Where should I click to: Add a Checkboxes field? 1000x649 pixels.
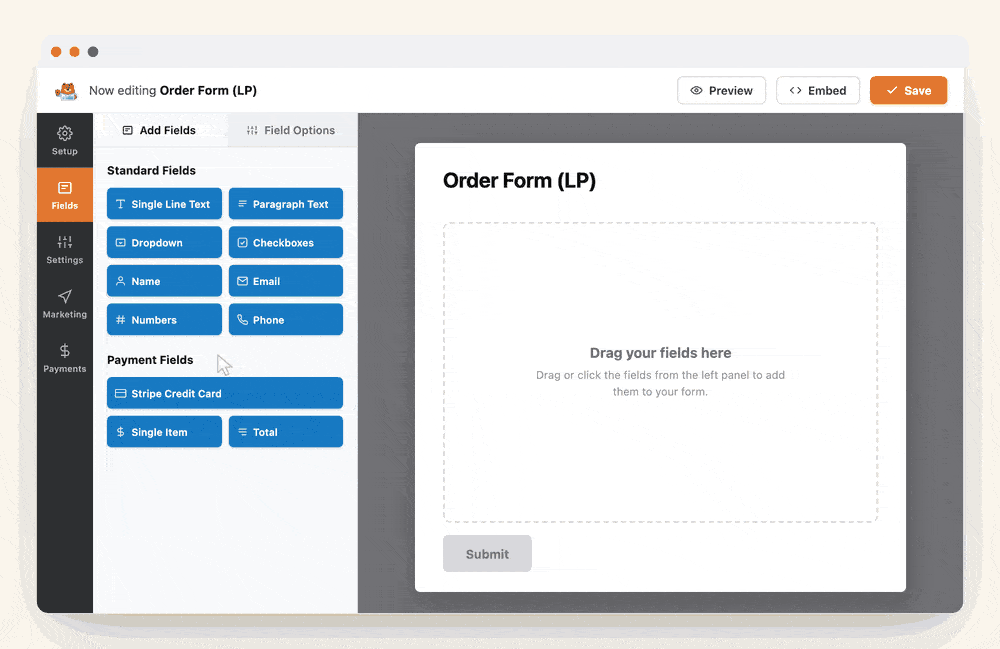286,242
